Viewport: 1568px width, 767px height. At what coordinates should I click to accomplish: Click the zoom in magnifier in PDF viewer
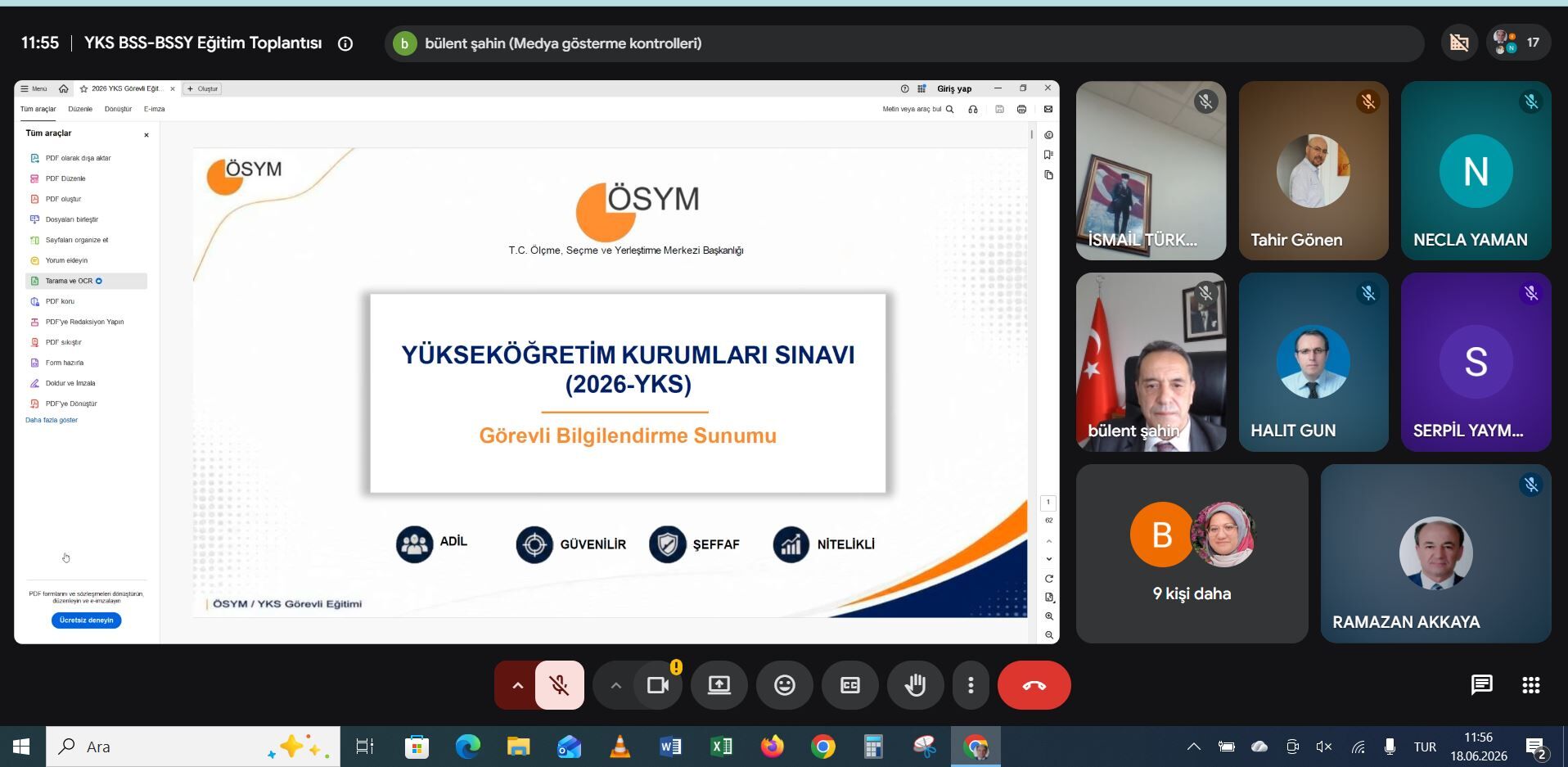(1048, 616)
